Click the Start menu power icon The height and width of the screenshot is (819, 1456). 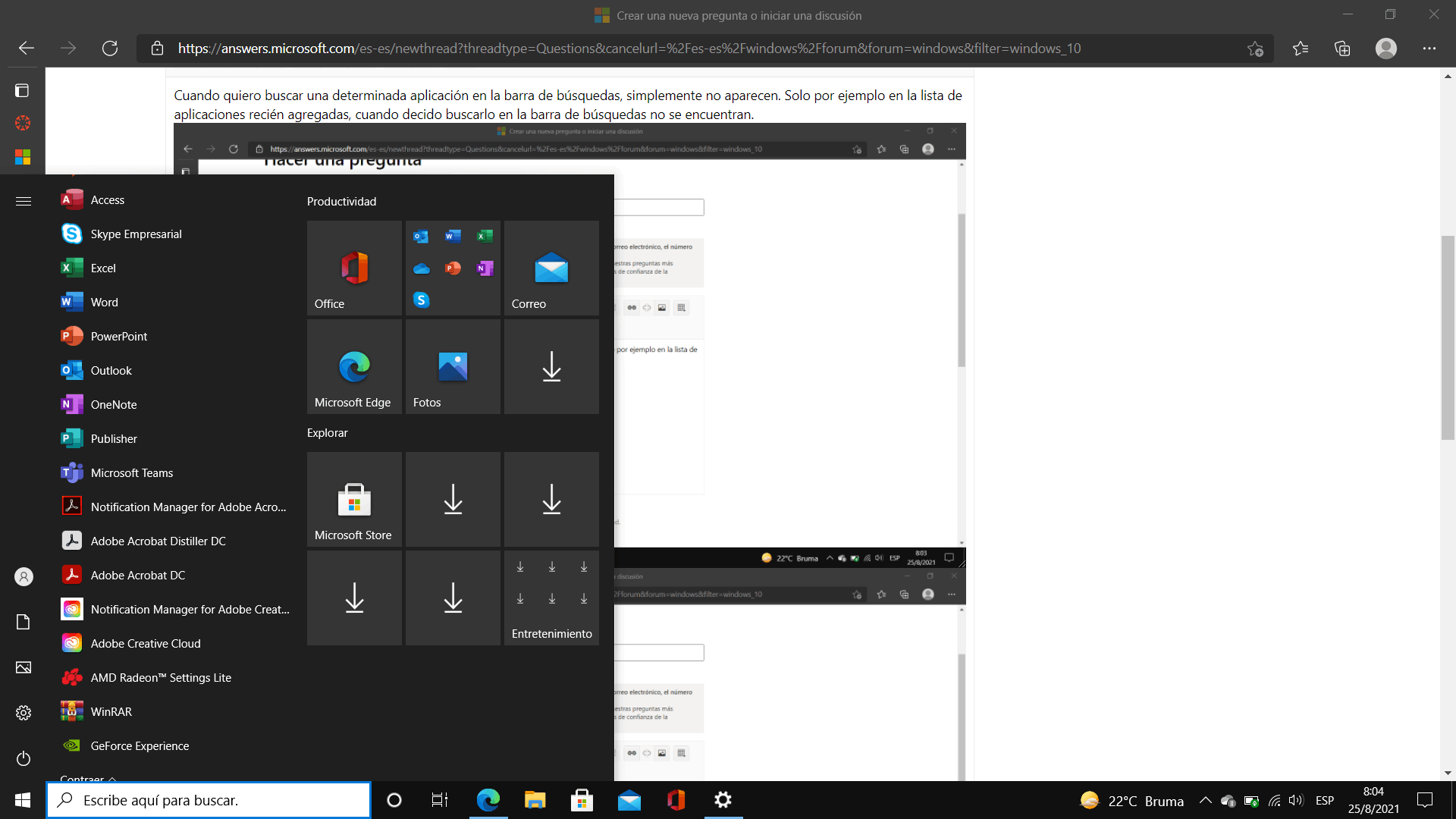click(24, 758)
